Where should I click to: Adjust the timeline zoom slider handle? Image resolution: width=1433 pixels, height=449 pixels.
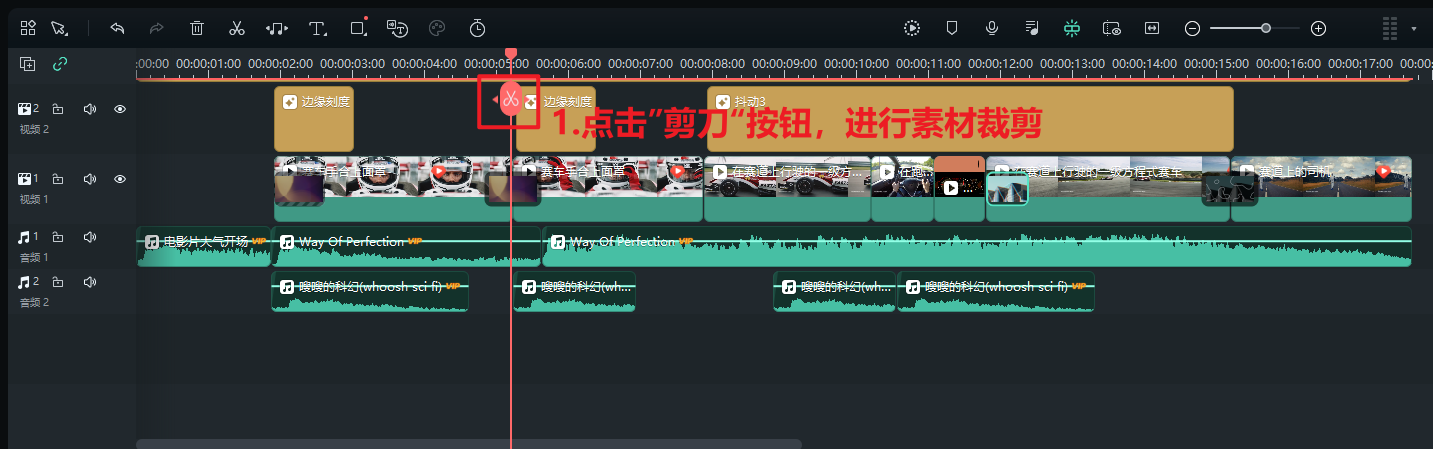pos(1266,28)
